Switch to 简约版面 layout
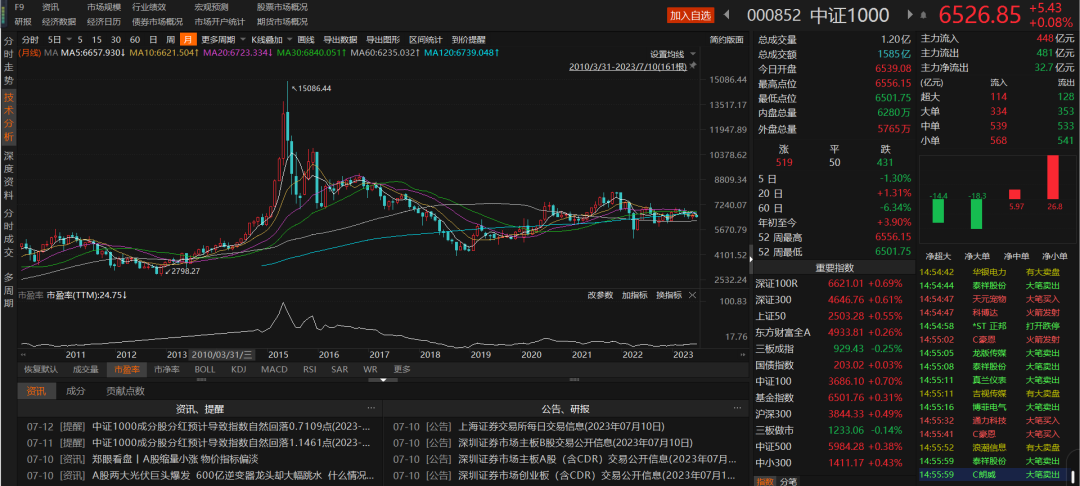The image size is (1080, 486). click(726, 39)
